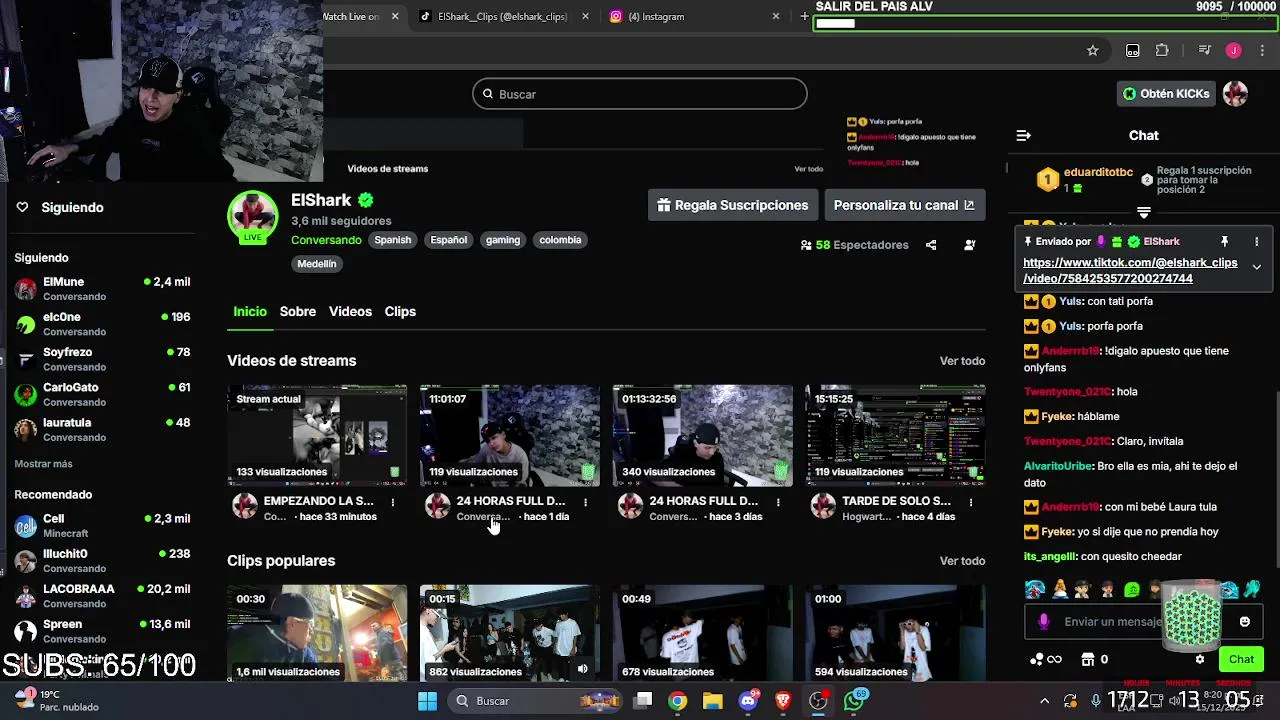The width and height of the screenshot is (1280, 720).
Task: Open File Explorer from the taskbar
Action: tap(712, 701)
